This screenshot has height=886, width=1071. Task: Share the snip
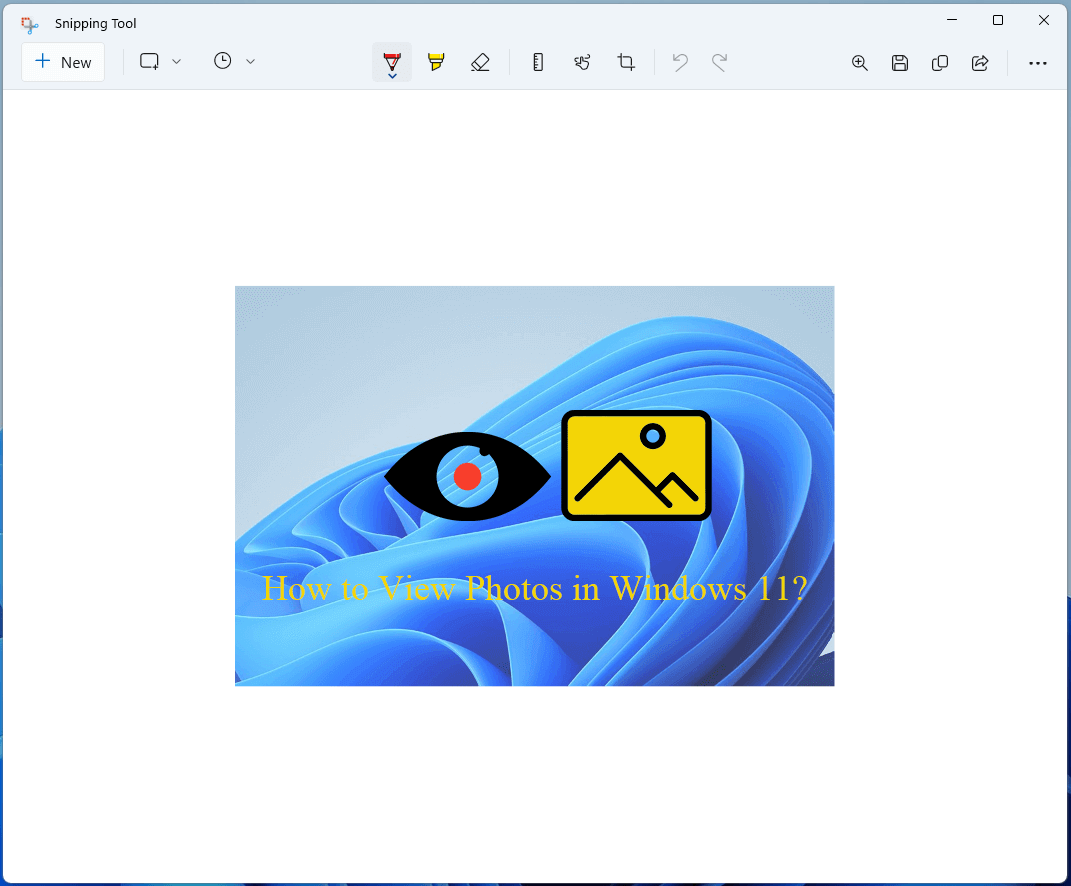coord(980,63)
